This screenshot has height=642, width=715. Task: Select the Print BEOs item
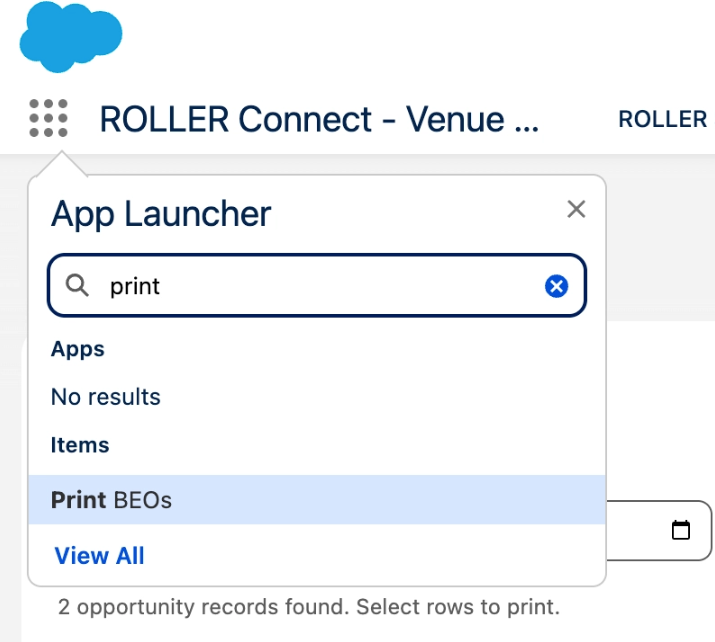(316, 500)
